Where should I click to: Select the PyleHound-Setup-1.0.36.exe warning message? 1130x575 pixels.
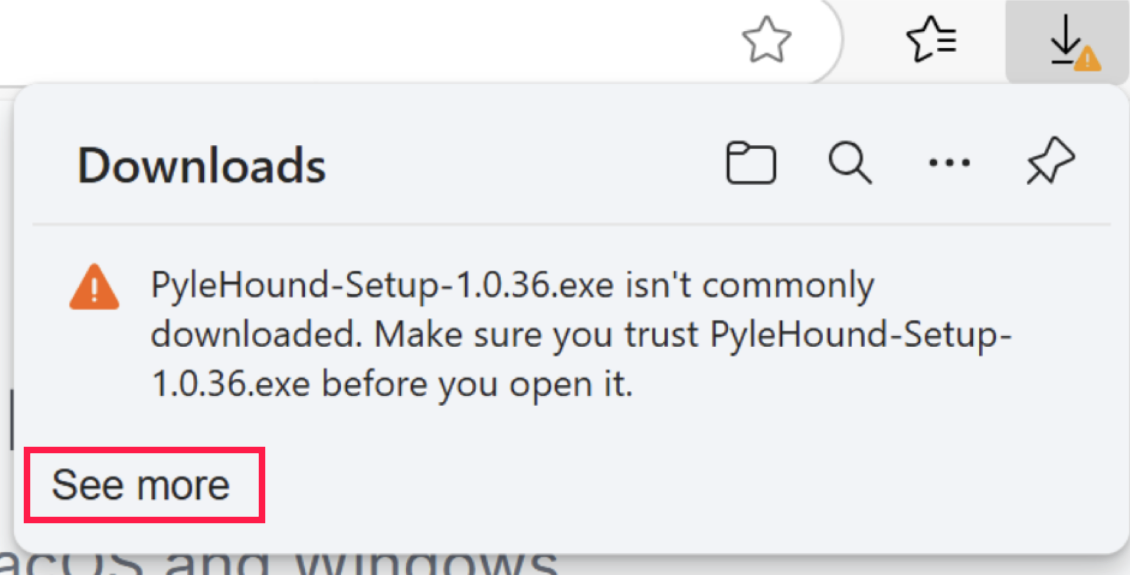pos(580,335)
